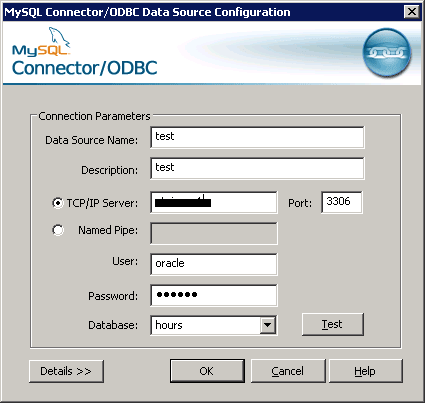The width and height of the screenshot is (425, 403).
Task: Select the TCP/IP Server radio button
Action: pos(58,203)
